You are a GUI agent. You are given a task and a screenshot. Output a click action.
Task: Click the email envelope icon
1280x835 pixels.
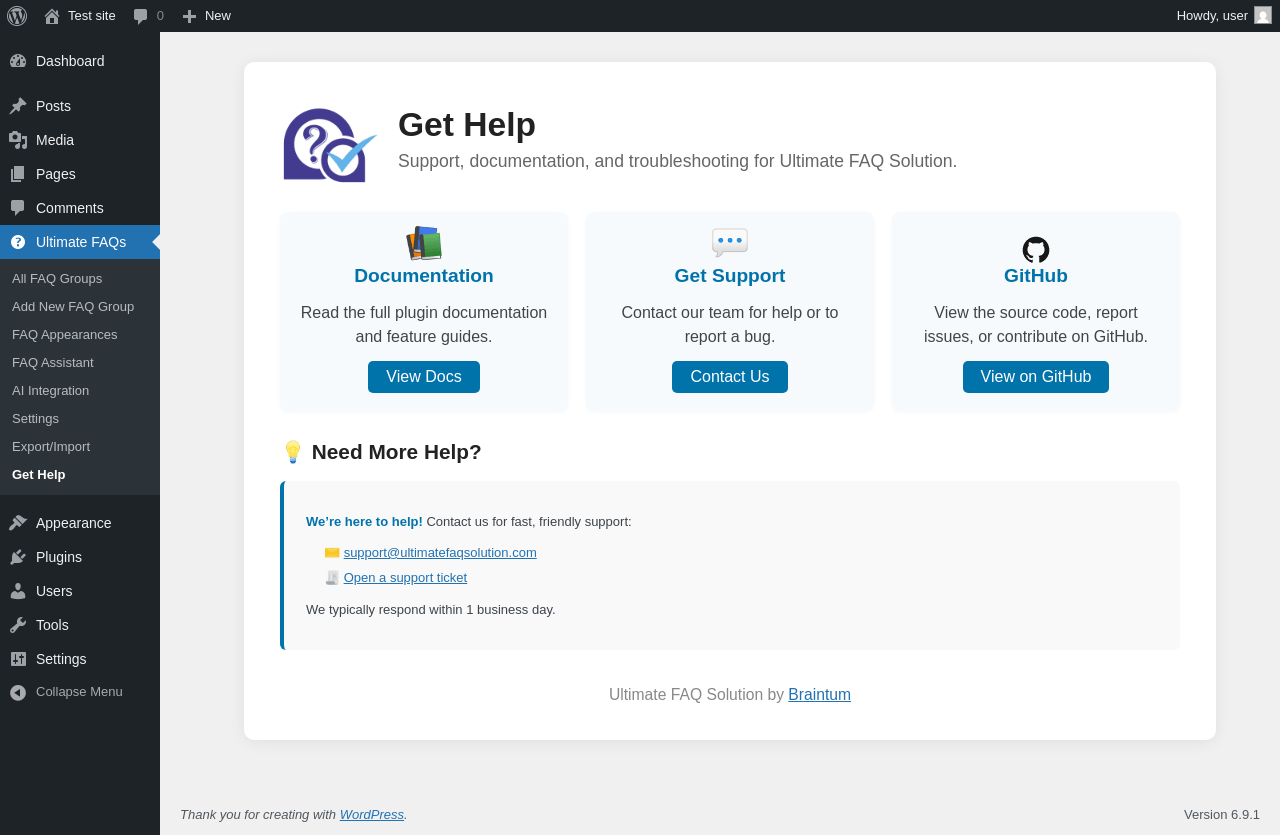click(332, 553)
